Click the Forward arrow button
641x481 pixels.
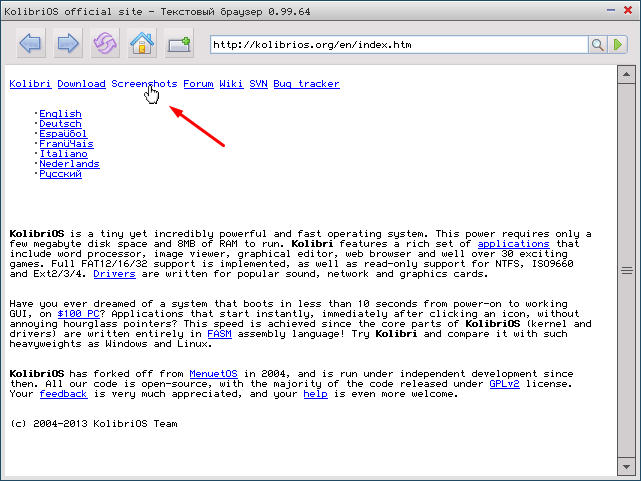point(67,44)
